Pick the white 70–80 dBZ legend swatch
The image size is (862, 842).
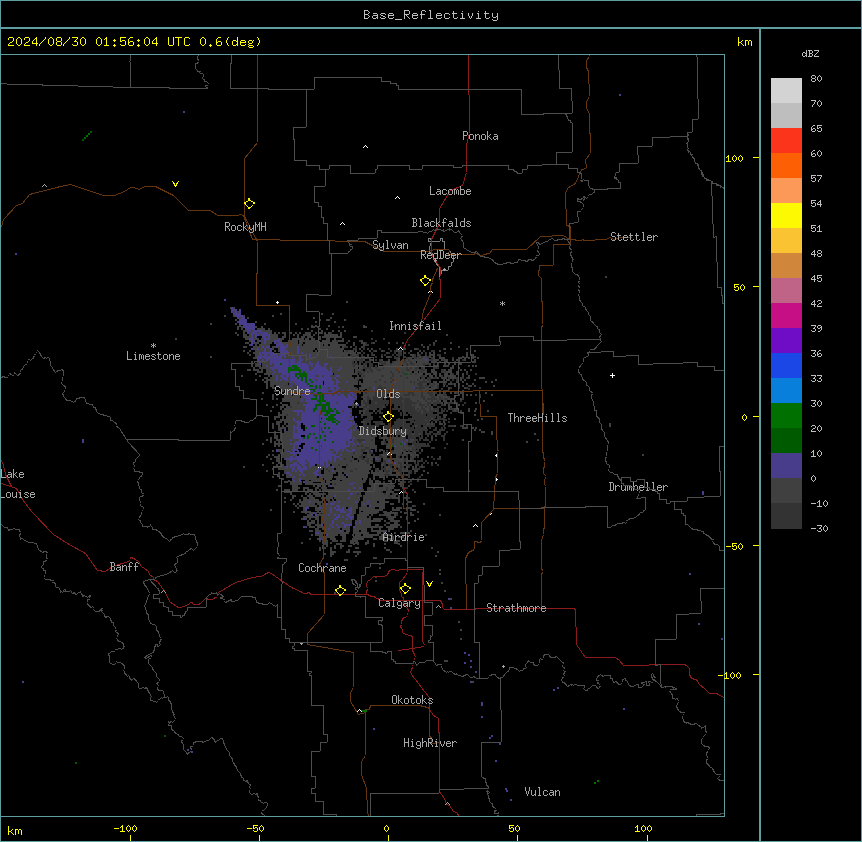click(x=786, y=91)
